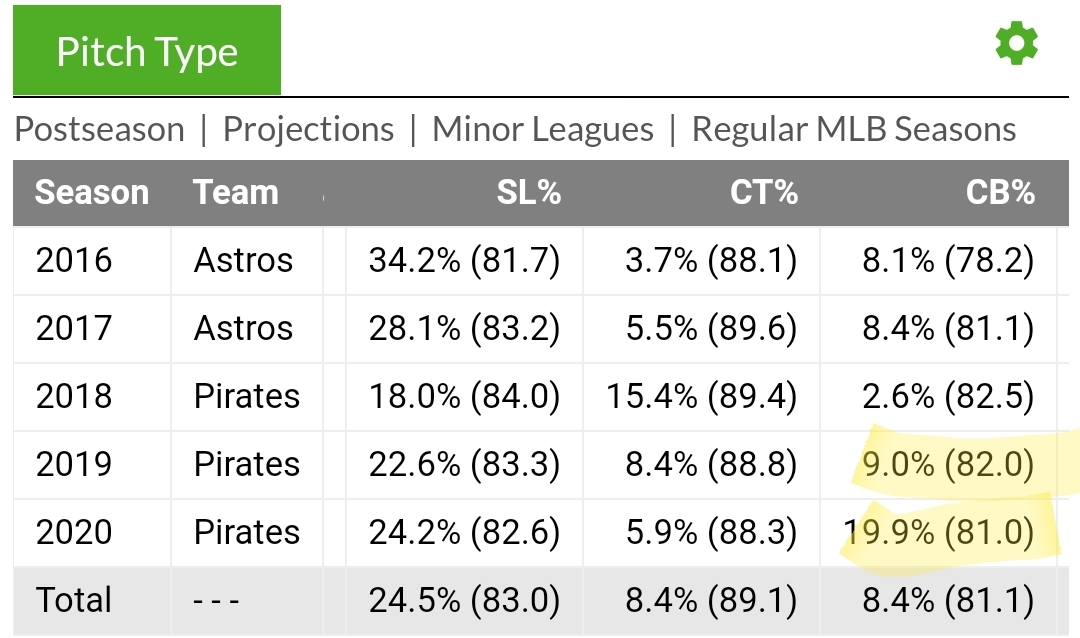Select the Minor Leagues tab
Viewport: 1080px width, 638px height.
pyautogui.click(x=543, y=129)
